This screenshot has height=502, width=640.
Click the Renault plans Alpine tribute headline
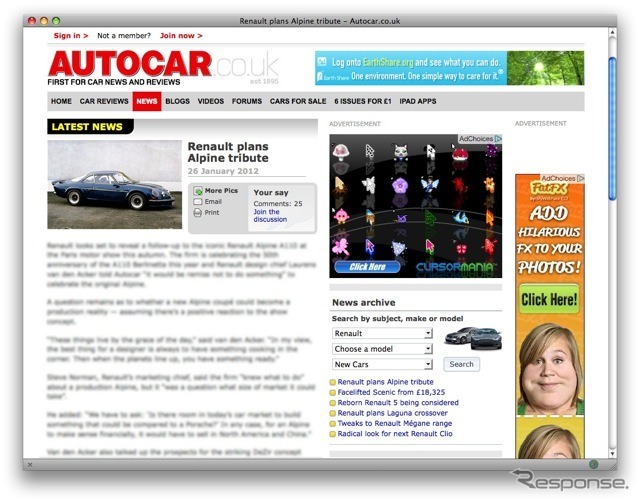[228, 152]
